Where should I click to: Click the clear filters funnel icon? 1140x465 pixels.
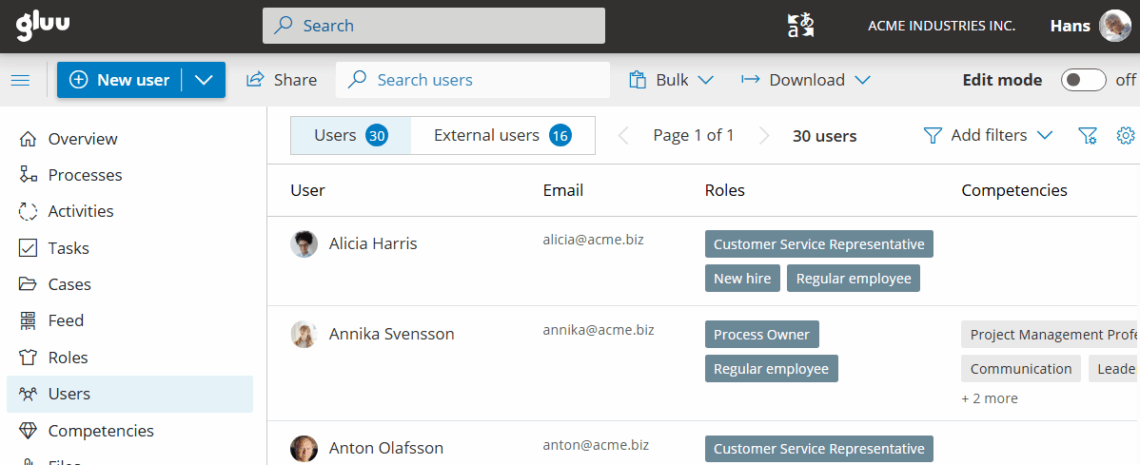(x=1088, y=135)
